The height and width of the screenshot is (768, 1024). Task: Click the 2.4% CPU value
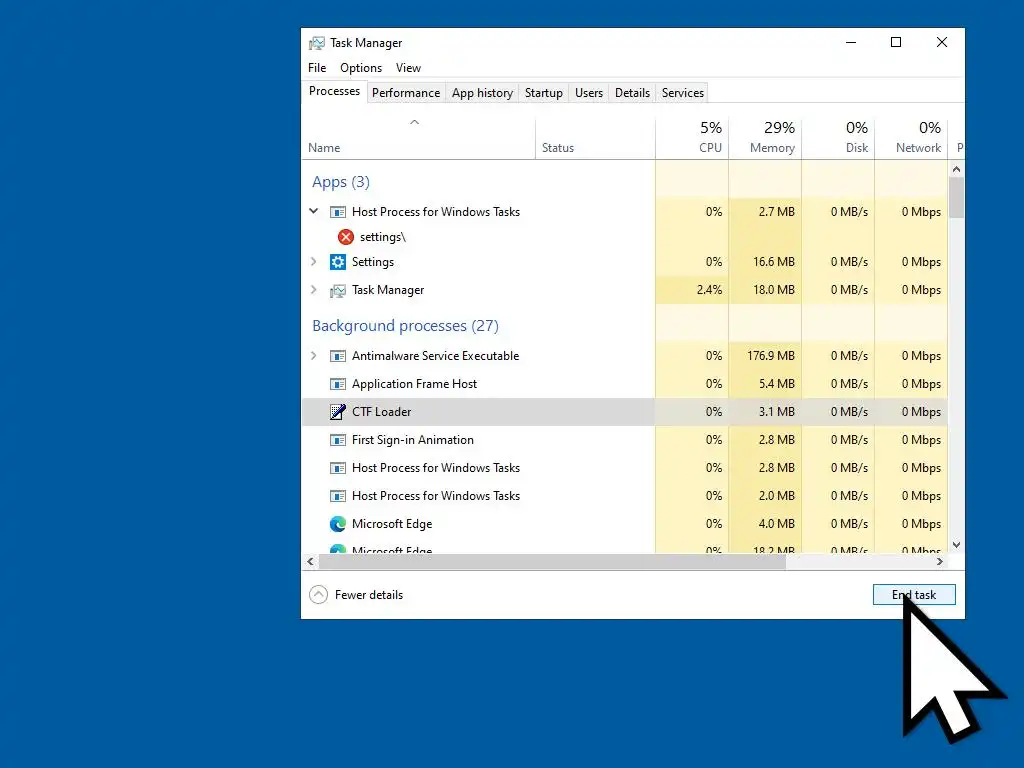(709, 290)
